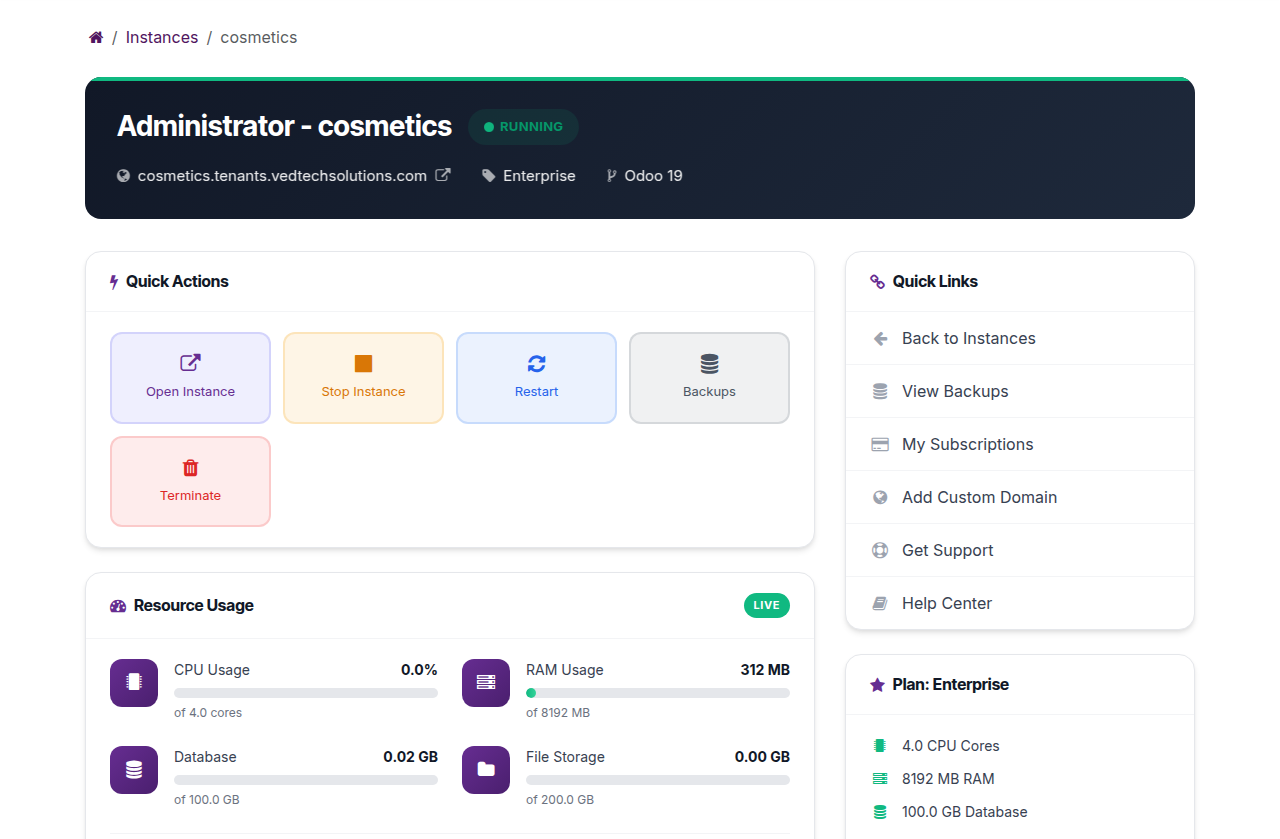Click the memory icon beside 8192 MB RAM
The image size is (1280, 839).
click(880, 779)
